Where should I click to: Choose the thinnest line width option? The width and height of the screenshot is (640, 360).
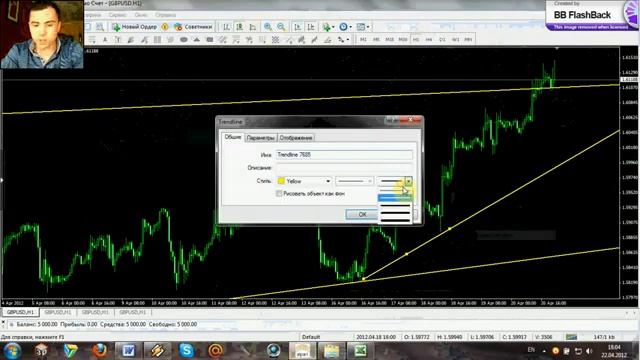394,190
